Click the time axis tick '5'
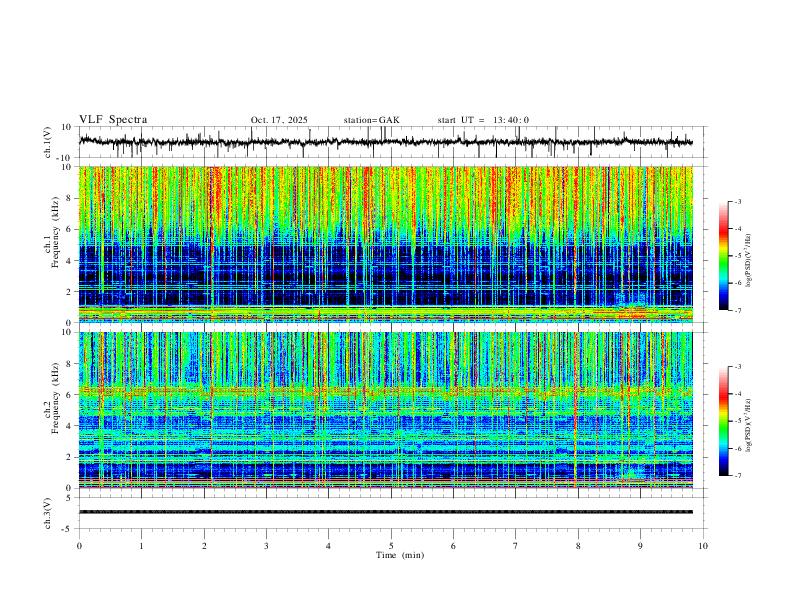Screen dimensions: 792x612 [x=391, y=546]
